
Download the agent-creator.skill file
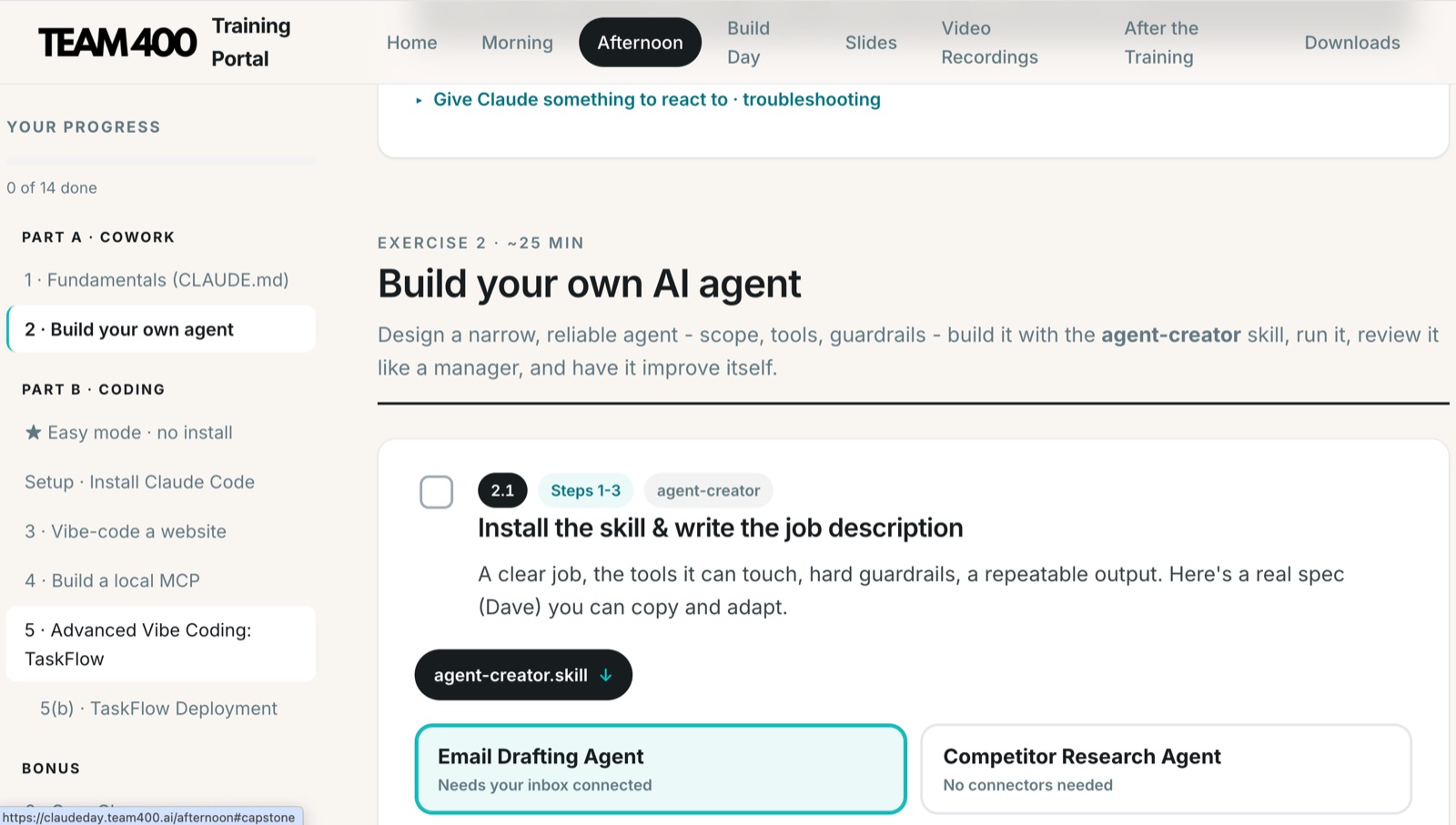click(x=523, y=675)
